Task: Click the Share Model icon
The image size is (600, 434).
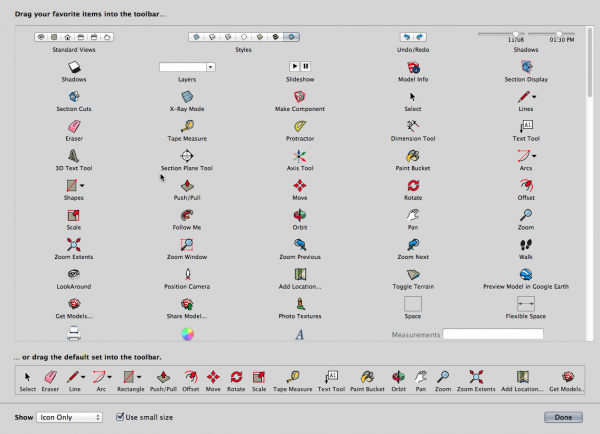Action: (x=187, y=304)
